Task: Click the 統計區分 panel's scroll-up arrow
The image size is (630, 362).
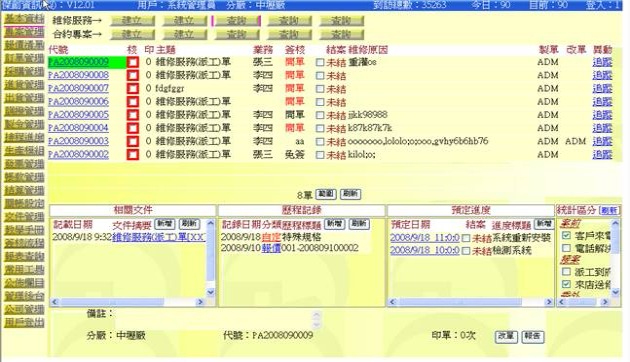Action: point(616,223)
